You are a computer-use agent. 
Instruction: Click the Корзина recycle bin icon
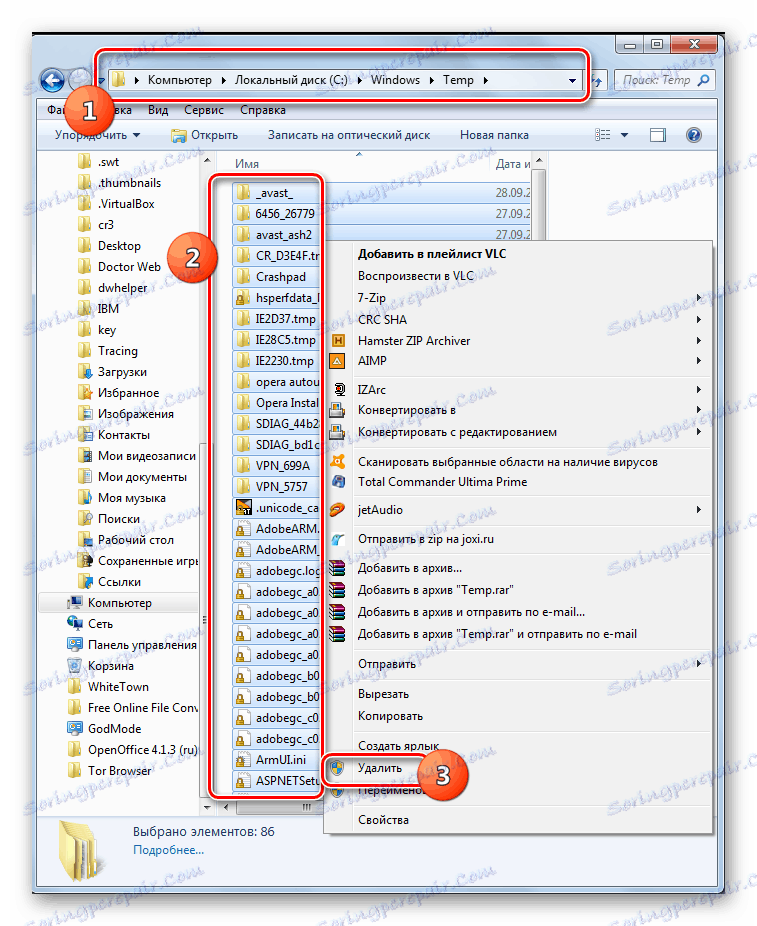pos(75,666)
